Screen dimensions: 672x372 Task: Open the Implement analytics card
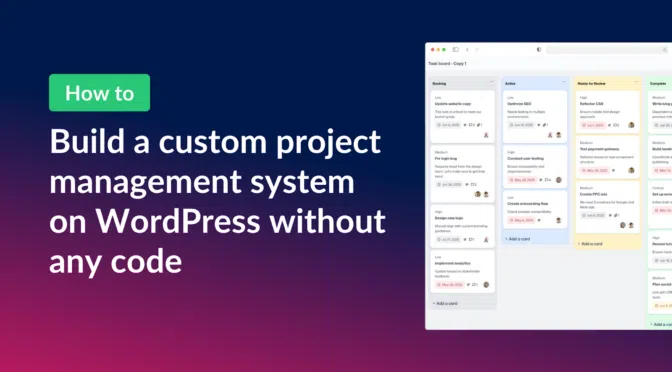click(462, 271)
